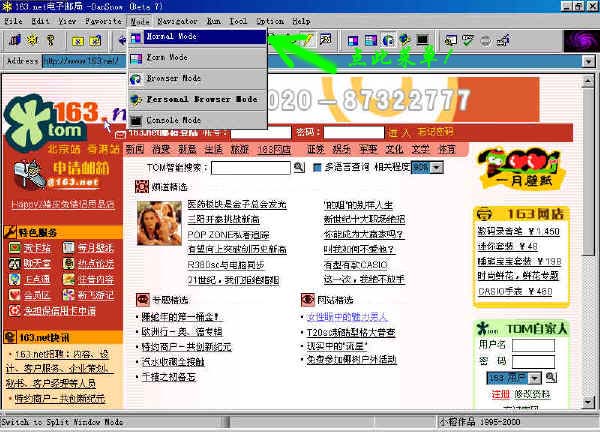Click the 一月壁纸 wallpaper banner image

point(519,170)
